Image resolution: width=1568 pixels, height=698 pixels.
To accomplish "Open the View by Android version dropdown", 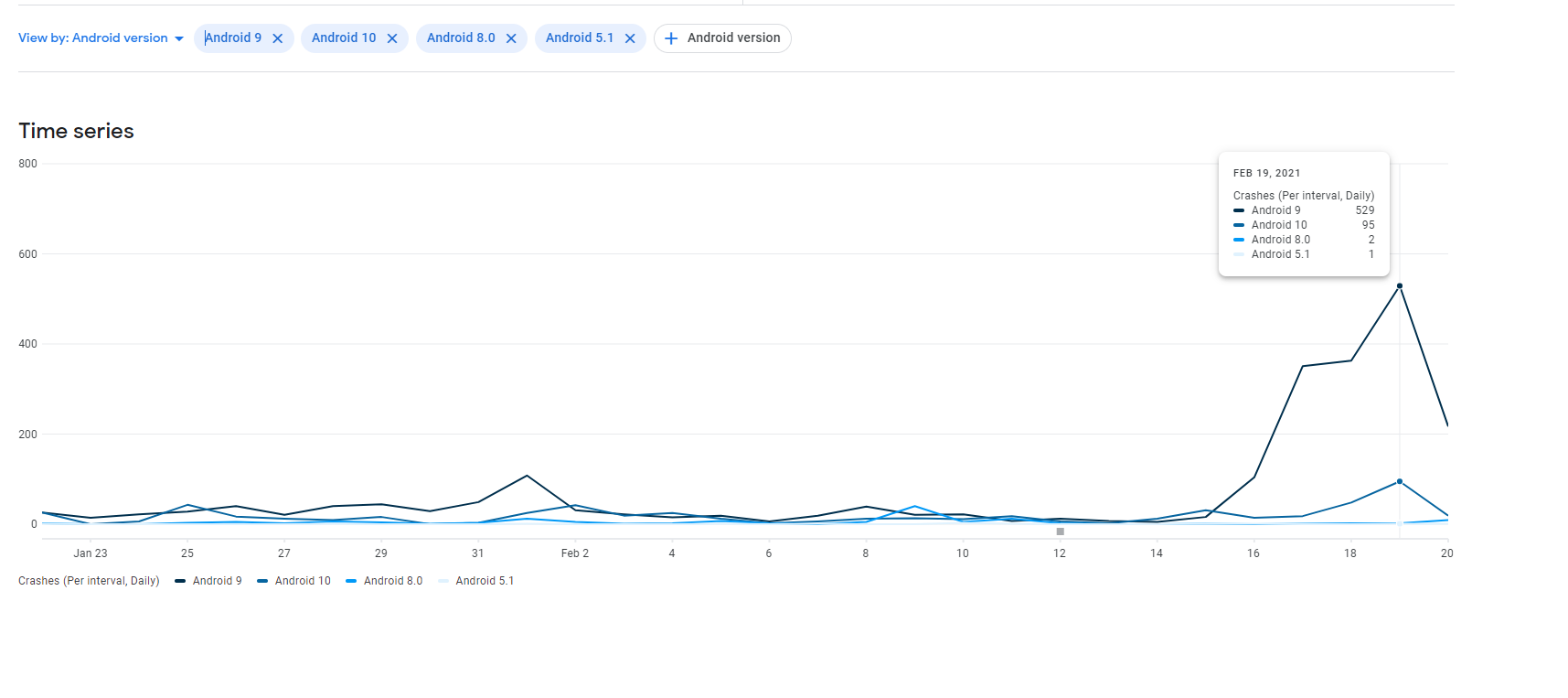I will point(93,38).
